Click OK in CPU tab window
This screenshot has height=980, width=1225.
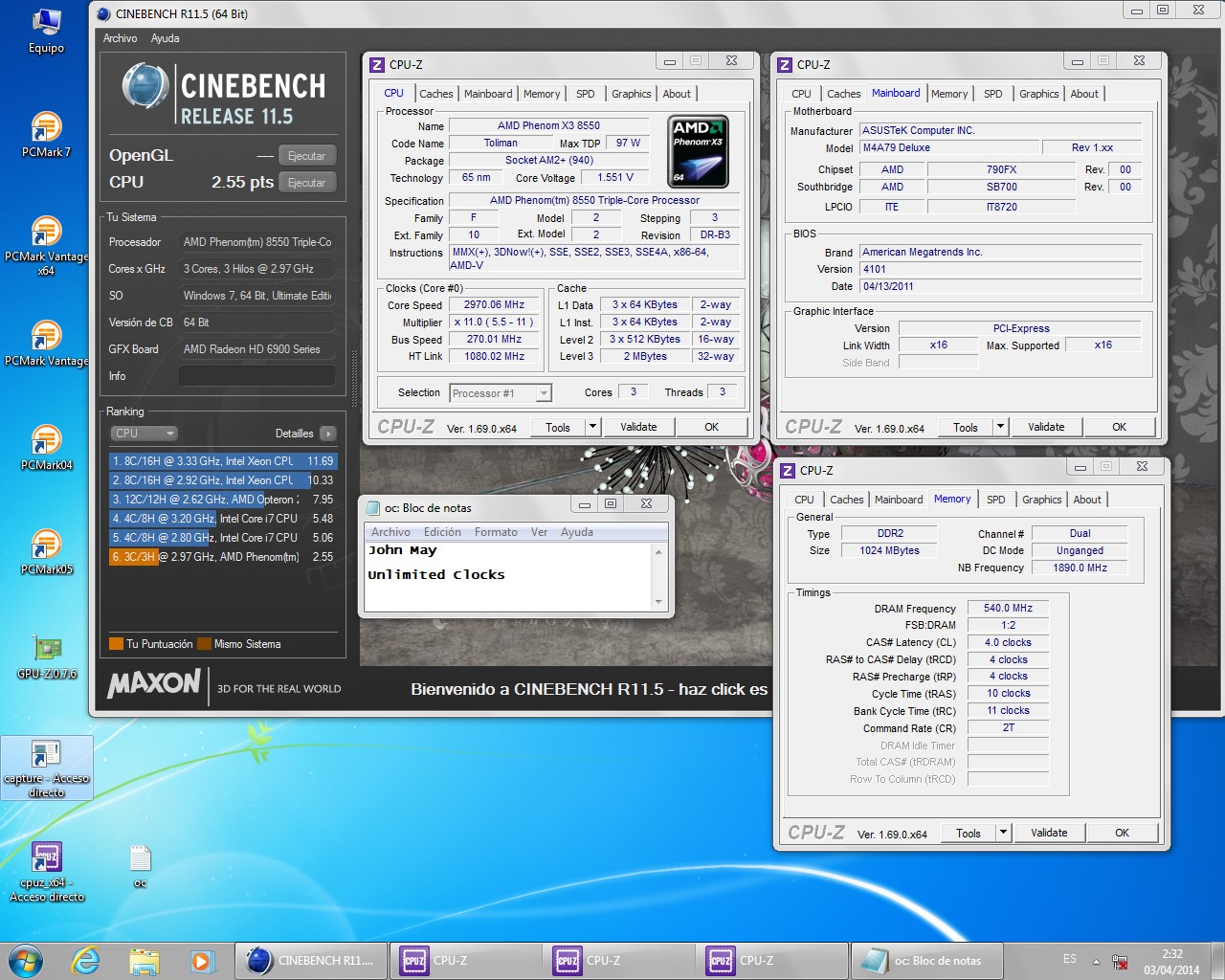[x=711, y=427]
